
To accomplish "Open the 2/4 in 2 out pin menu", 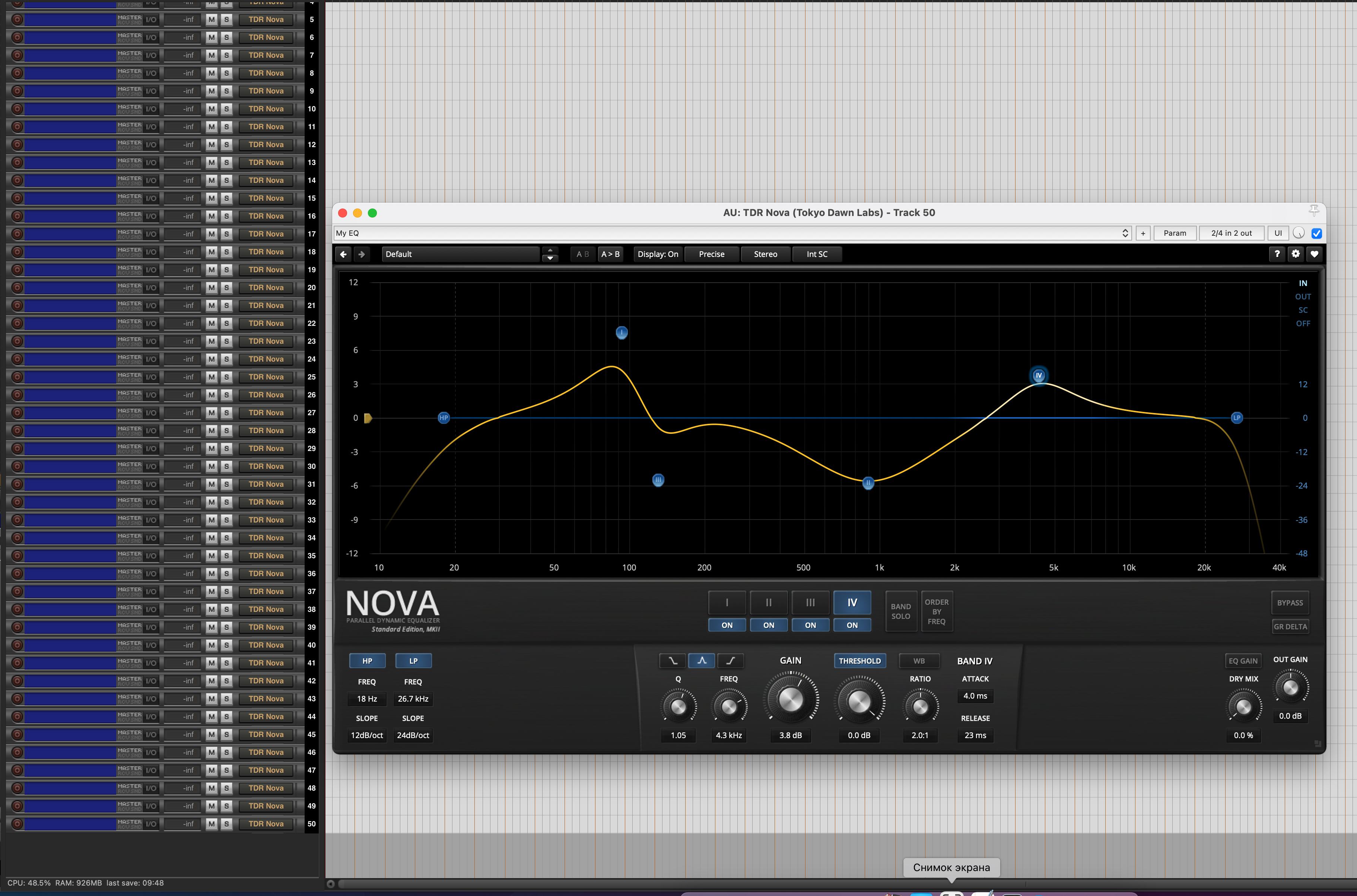I will (x=1231, y=233).
